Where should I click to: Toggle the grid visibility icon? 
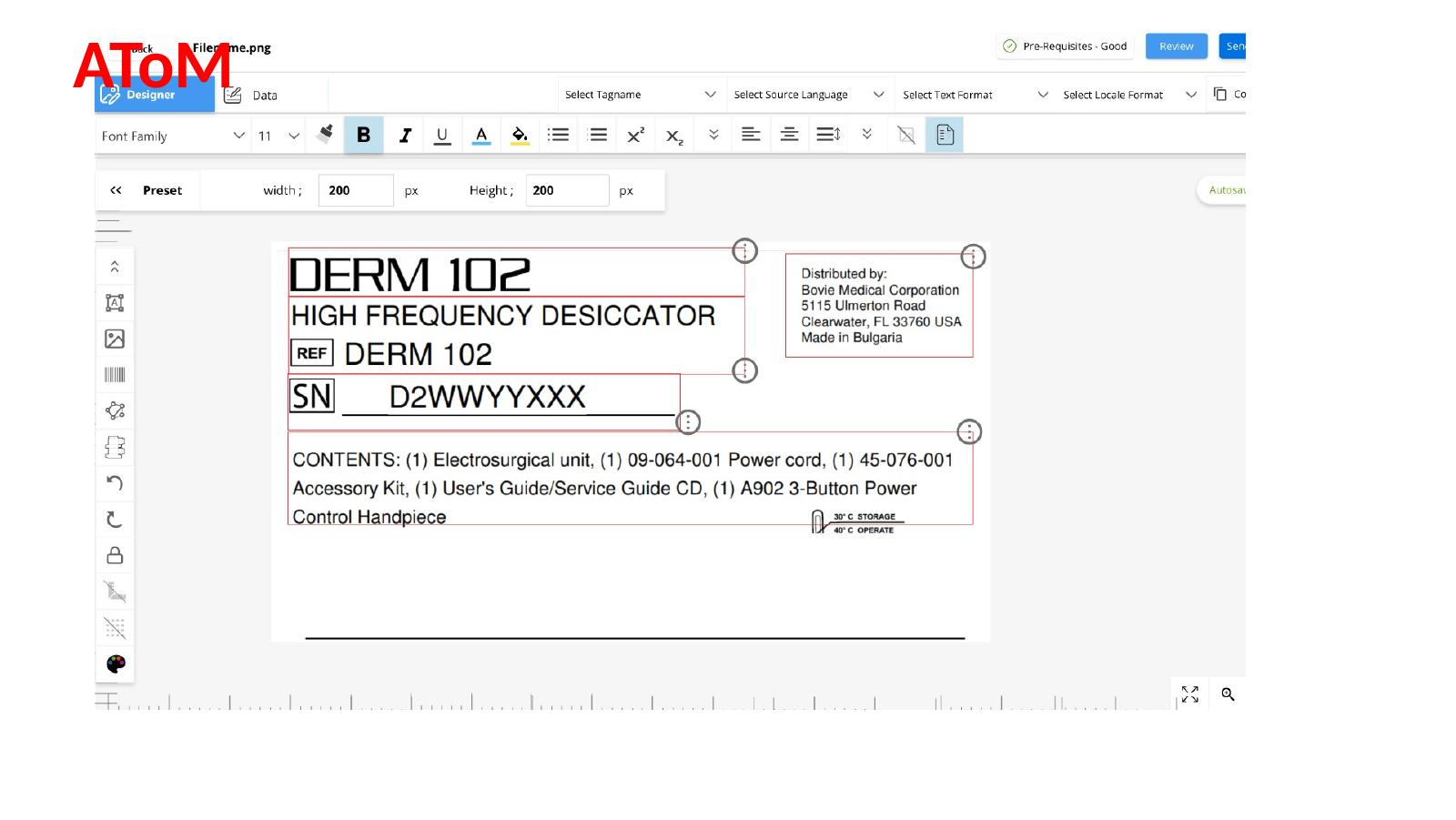click(x=115, y=628)
